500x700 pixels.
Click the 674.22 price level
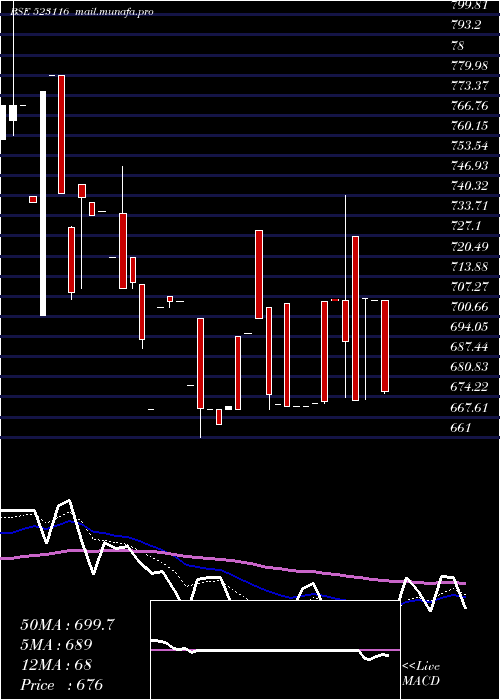click(471, 387)
